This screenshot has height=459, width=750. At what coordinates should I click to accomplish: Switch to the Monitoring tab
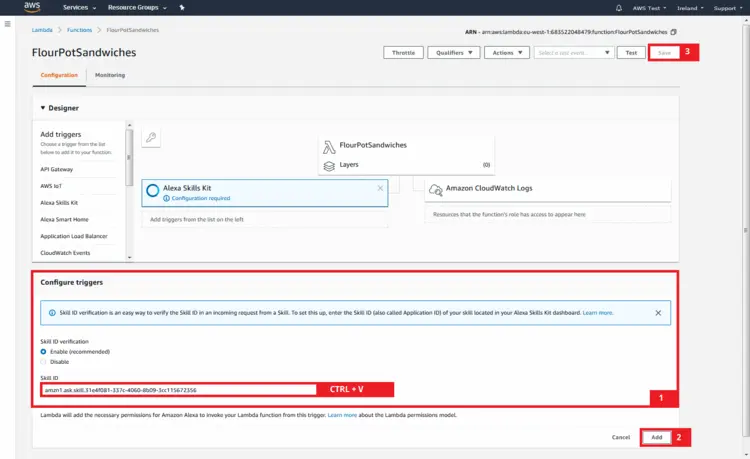pyautogui.click(x=110, y=75)
